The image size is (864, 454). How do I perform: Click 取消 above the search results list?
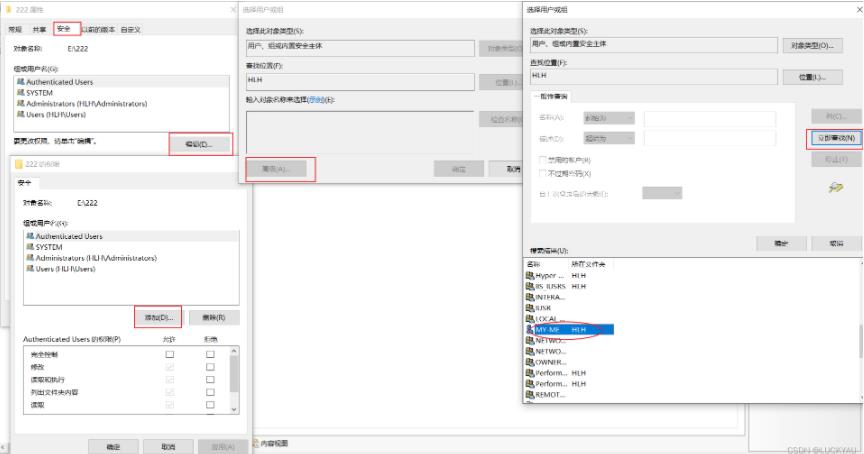click(x=836, y=243)
